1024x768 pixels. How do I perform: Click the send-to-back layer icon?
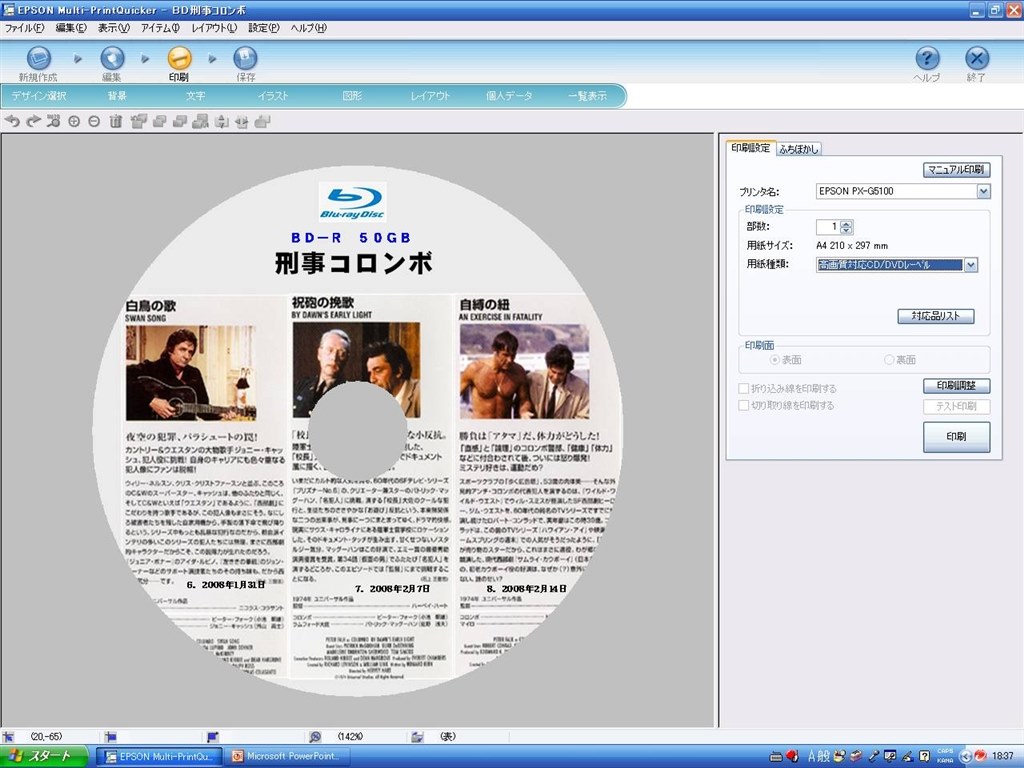(x=200, y=121)
